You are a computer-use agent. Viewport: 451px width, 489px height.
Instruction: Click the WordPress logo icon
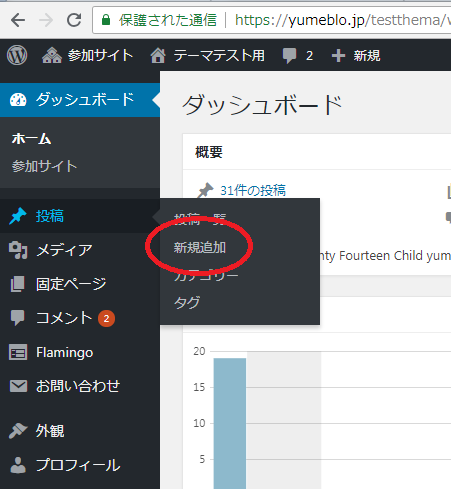coord(17,55)
